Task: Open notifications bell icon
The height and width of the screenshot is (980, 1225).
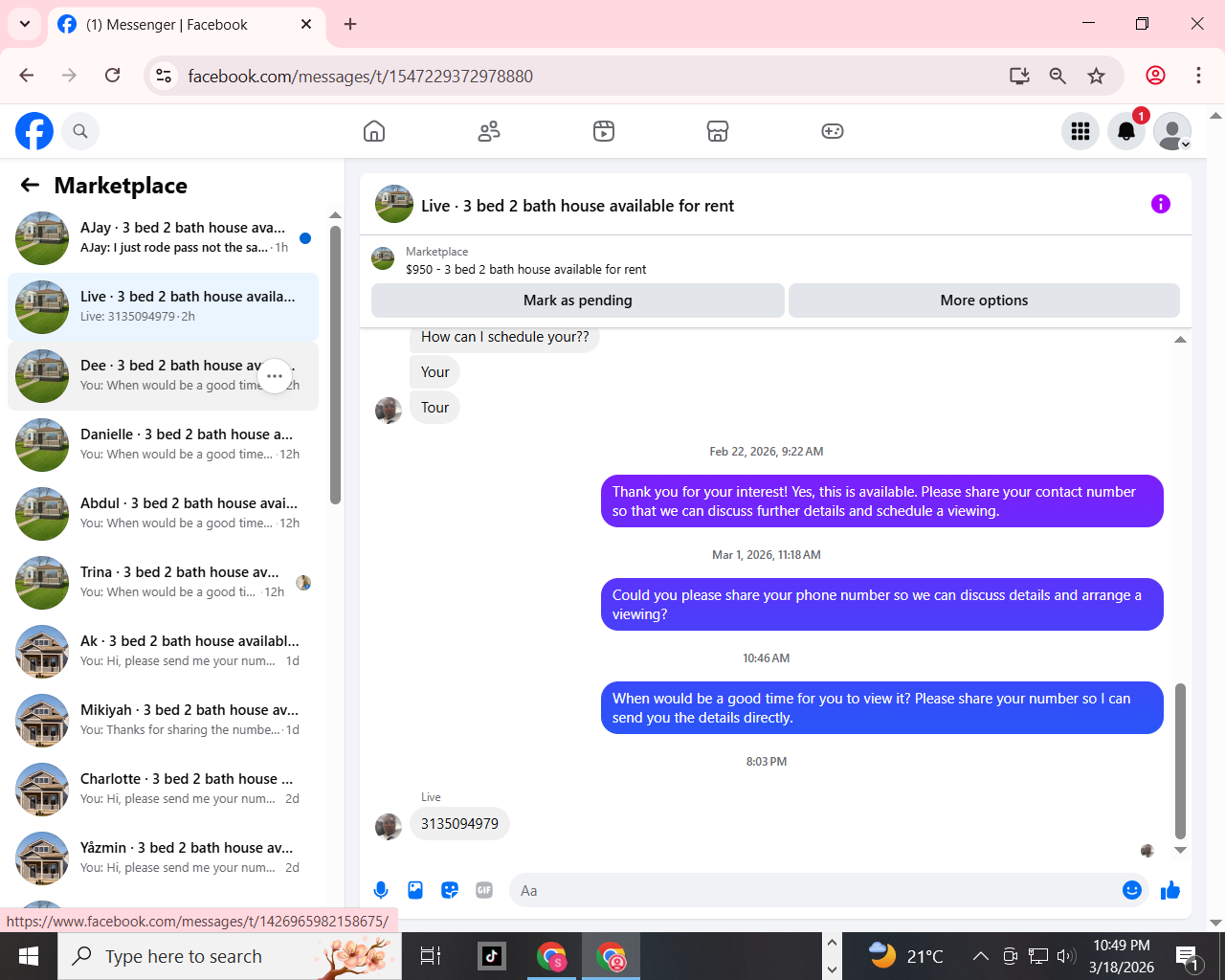Action: coord(1126,131)
